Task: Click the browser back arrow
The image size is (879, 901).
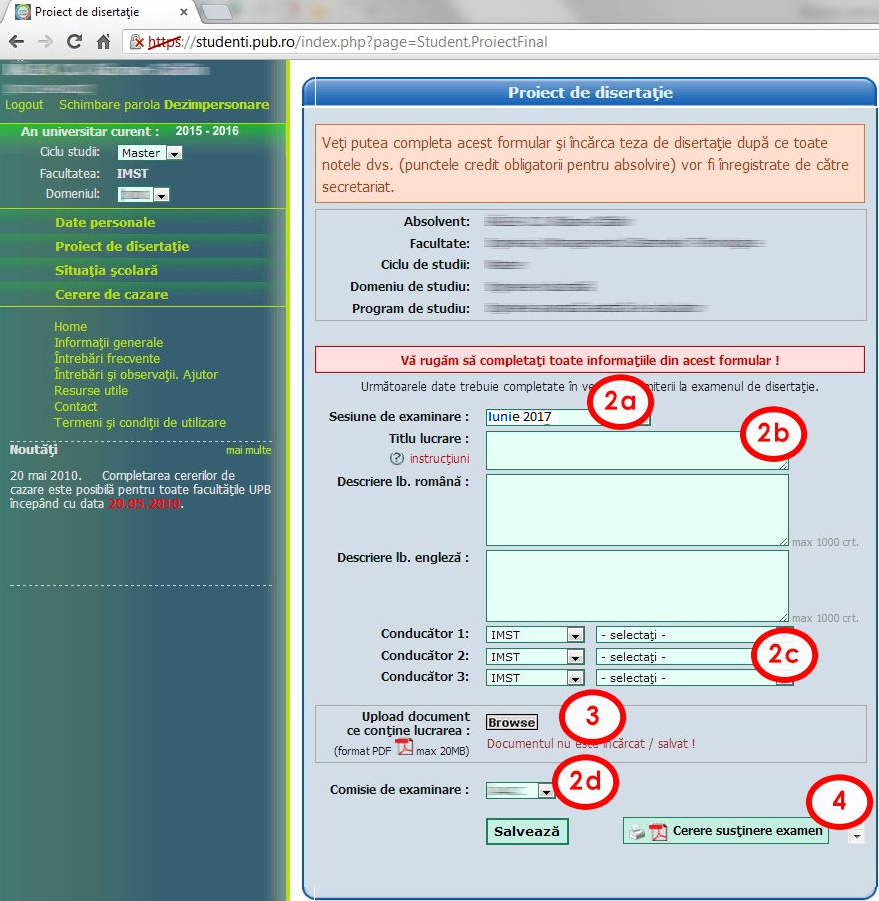Action: (x=17, y=42)
